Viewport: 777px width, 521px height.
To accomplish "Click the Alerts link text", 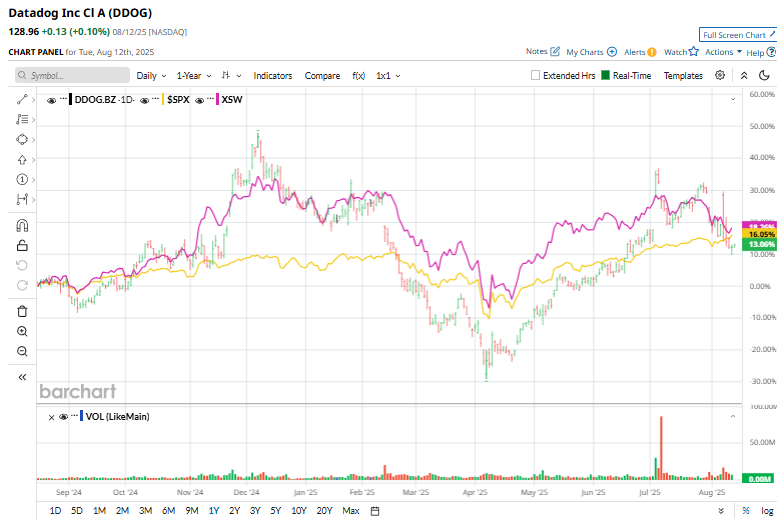I will [634, 52].
